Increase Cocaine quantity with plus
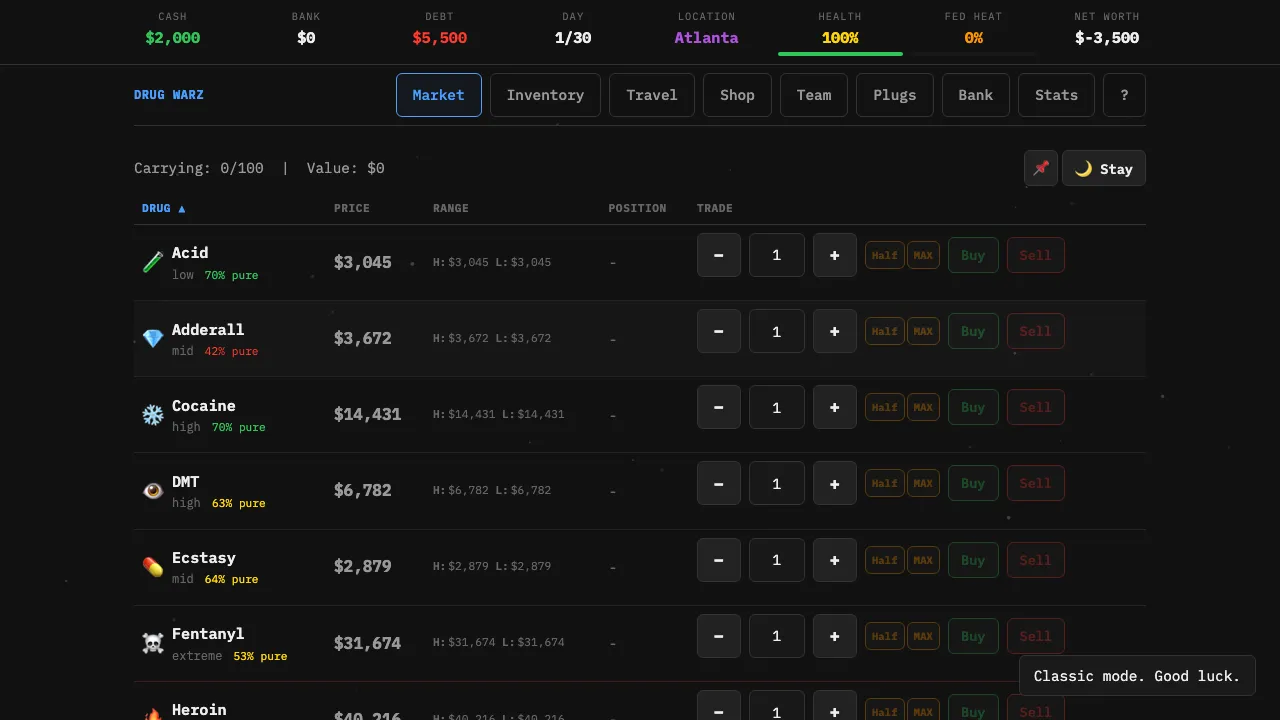Screen dimensions: 1280x720 click(835, 407)
